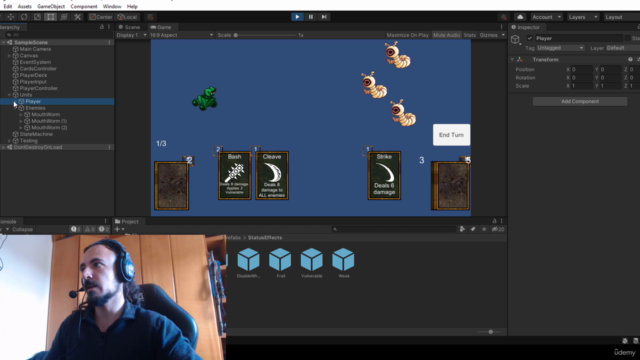Select the Rotate tool in the toolbar
This screenshot has width=640, height=360.
pos(24,17)
